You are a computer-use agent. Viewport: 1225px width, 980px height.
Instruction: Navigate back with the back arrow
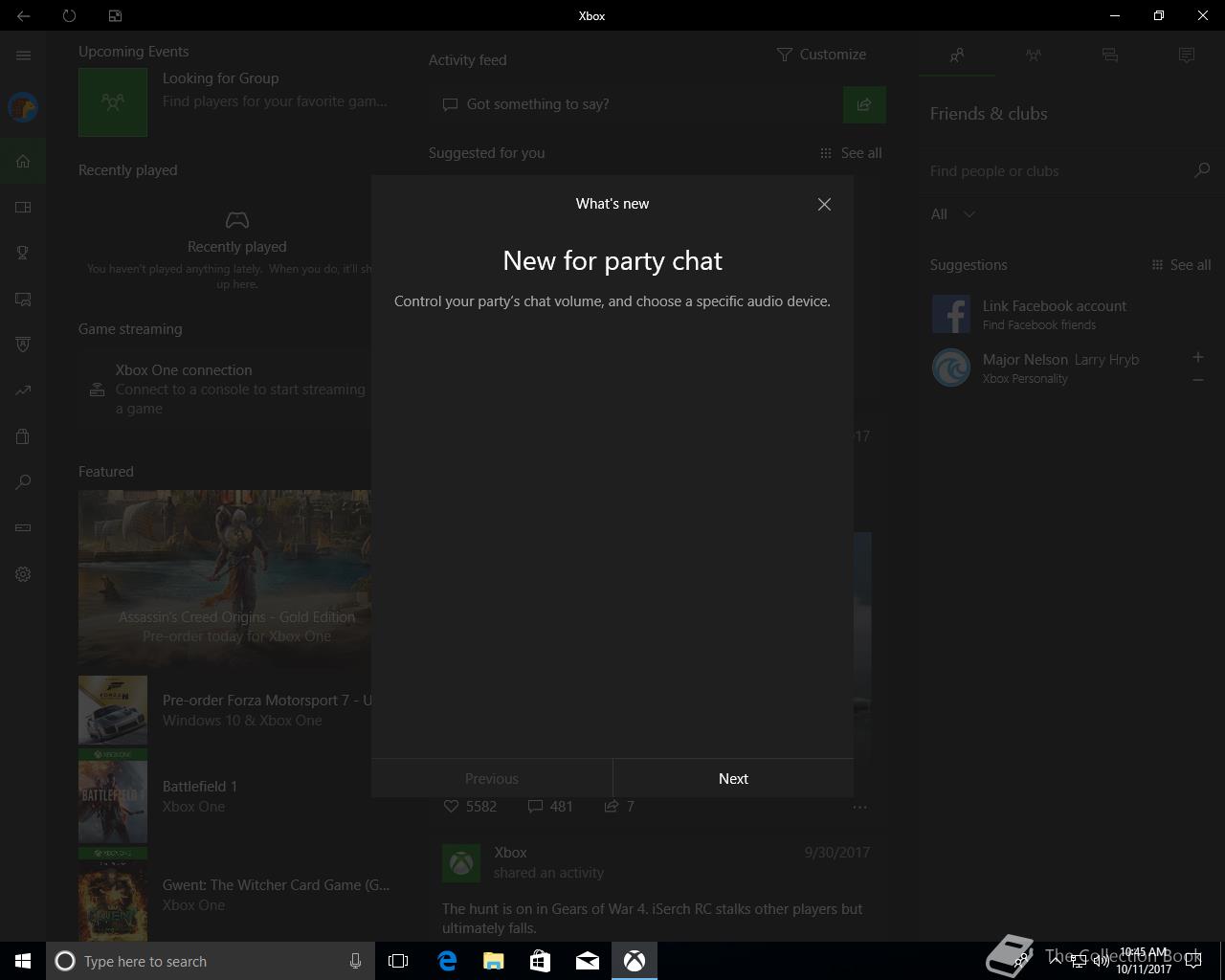[x=23, y=15]
